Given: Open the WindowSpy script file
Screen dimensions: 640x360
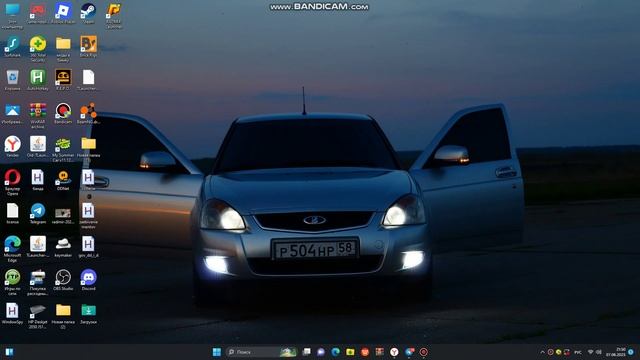Looking at the screenshot, I should (12, 314).
